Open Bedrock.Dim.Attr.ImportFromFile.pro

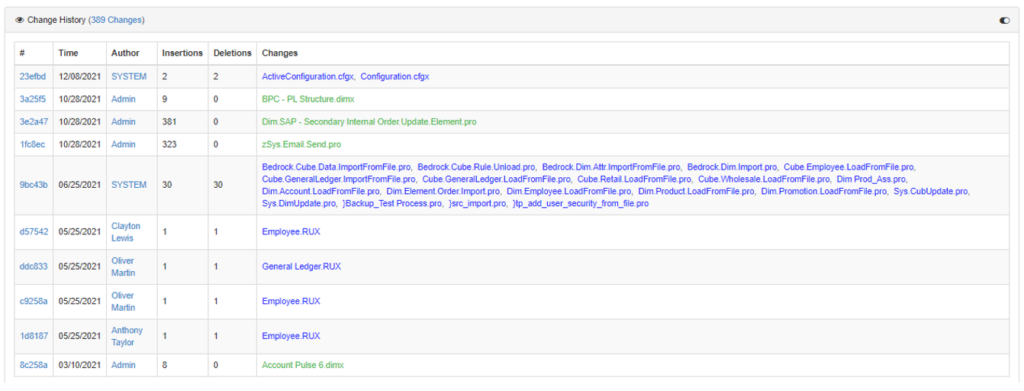click(611, 166)
